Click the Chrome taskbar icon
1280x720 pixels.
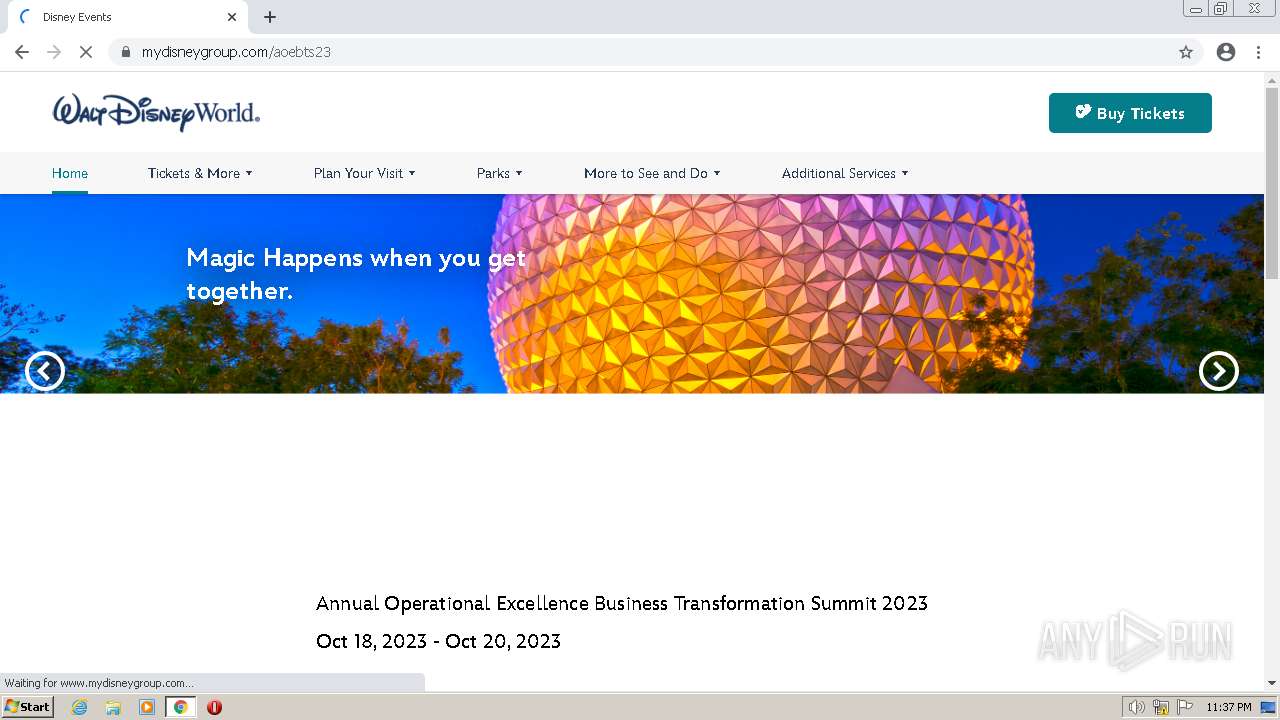180,707
